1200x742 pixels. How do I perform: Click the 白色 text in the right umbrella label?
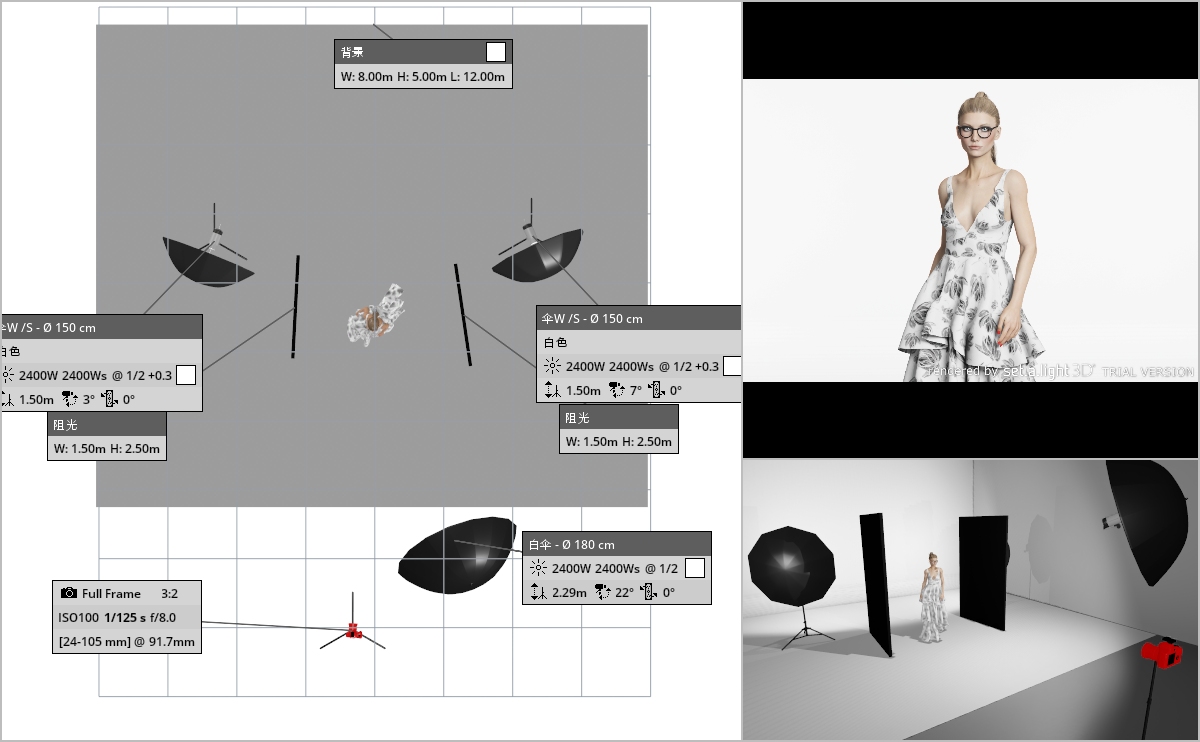pyautogui.click(x=555, y=342)
